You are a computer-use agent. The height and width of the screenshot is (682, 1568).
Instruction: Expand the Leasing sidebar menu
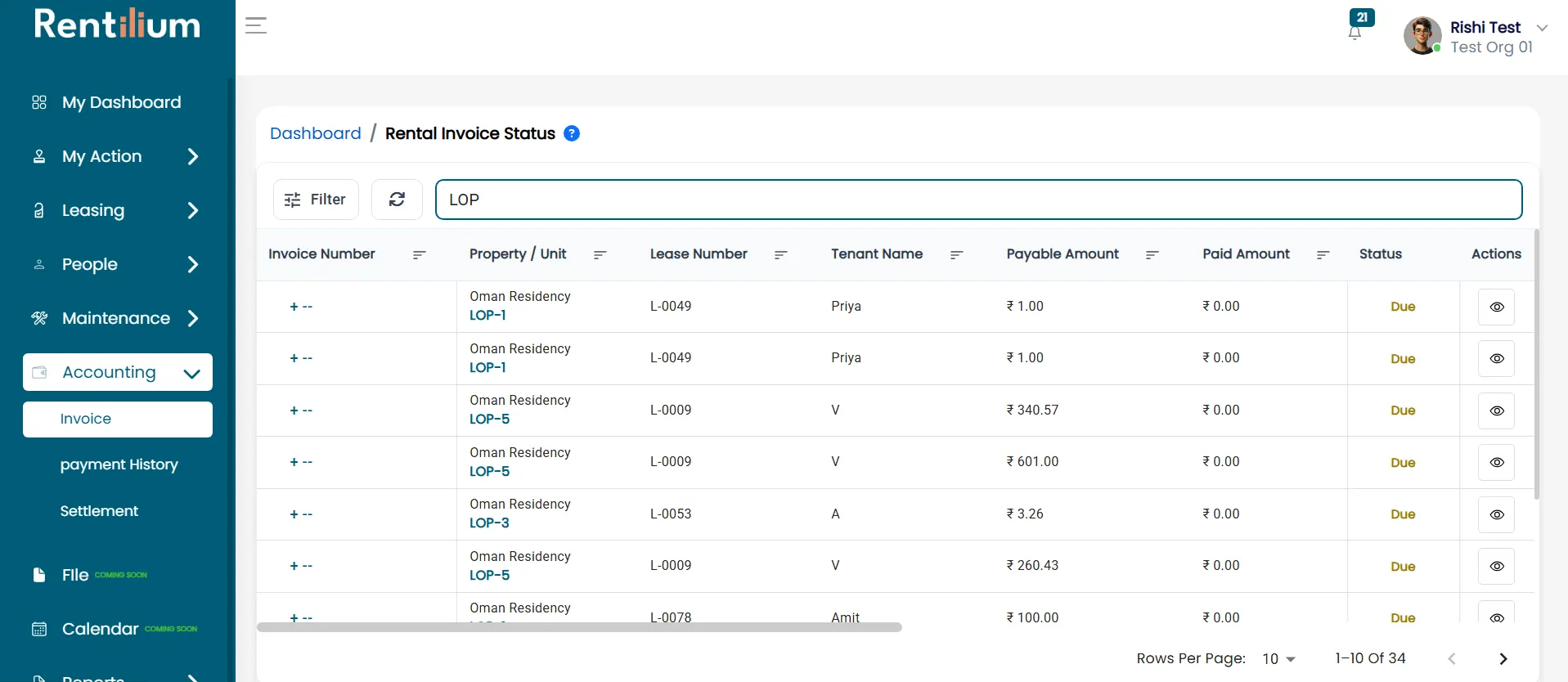pos(117,210)
